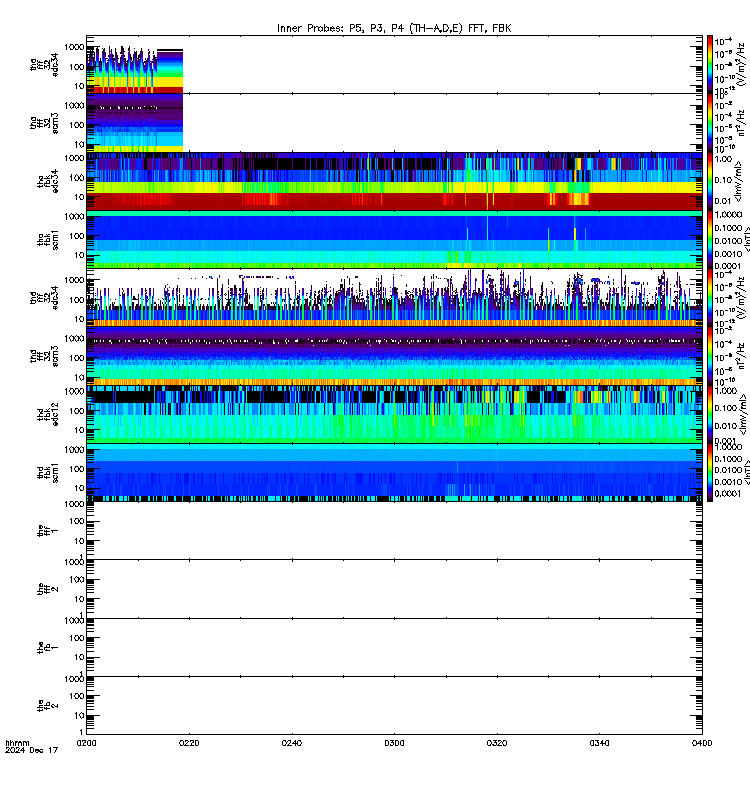Click inside the empty "the fb 1" panel
750x800 pixels.
[x=394, y=648]
